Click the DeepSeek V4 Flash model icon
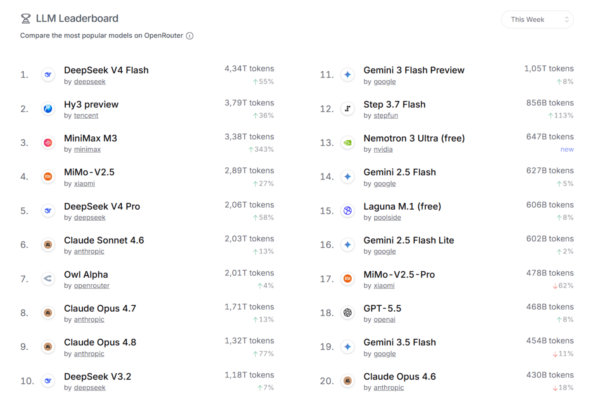Image resolution: width=592 pixels, height=408 pixels. point(48,75)
